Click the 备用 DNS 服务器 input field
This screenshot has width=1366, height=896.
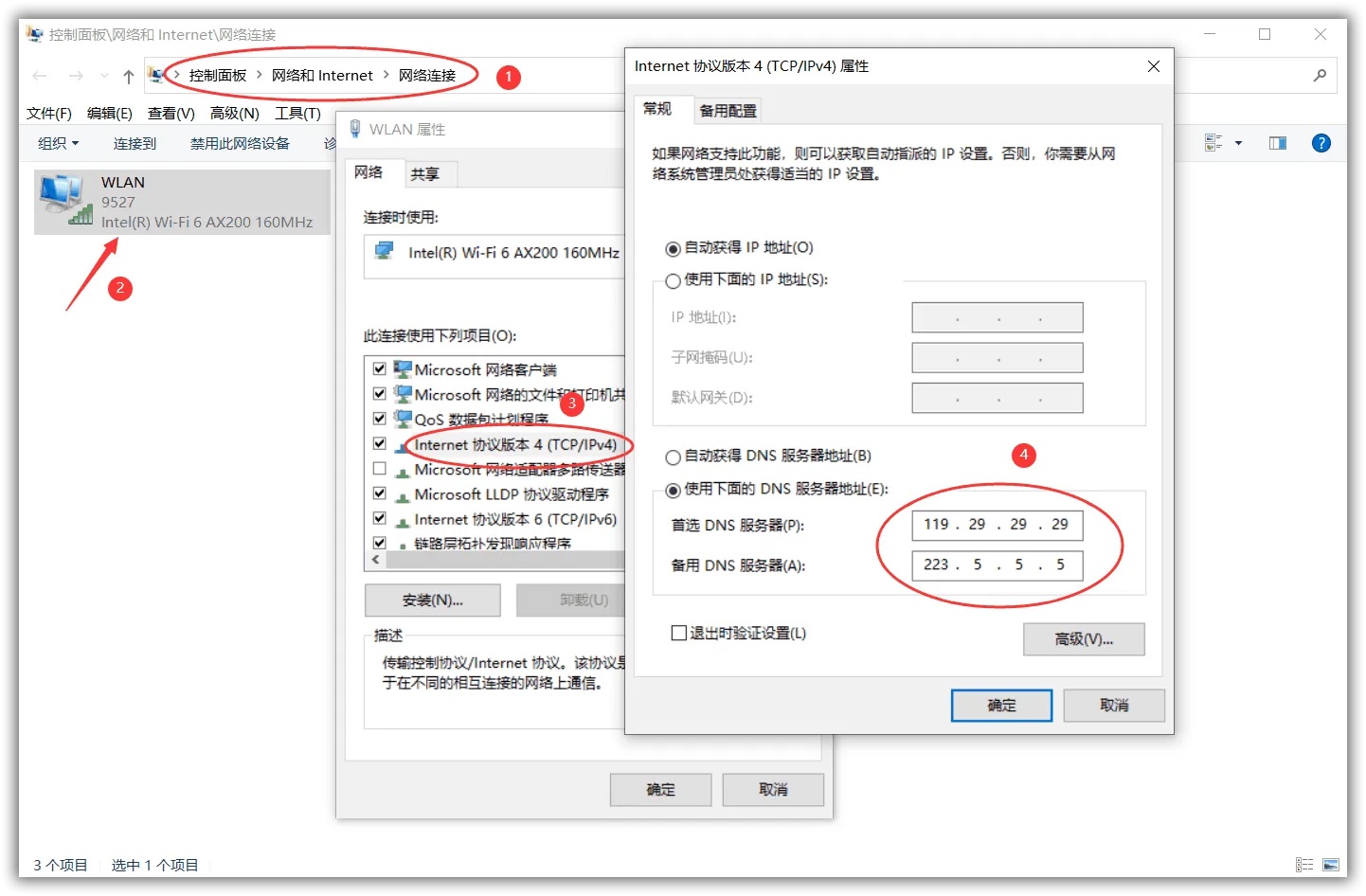tap(996, 565)
